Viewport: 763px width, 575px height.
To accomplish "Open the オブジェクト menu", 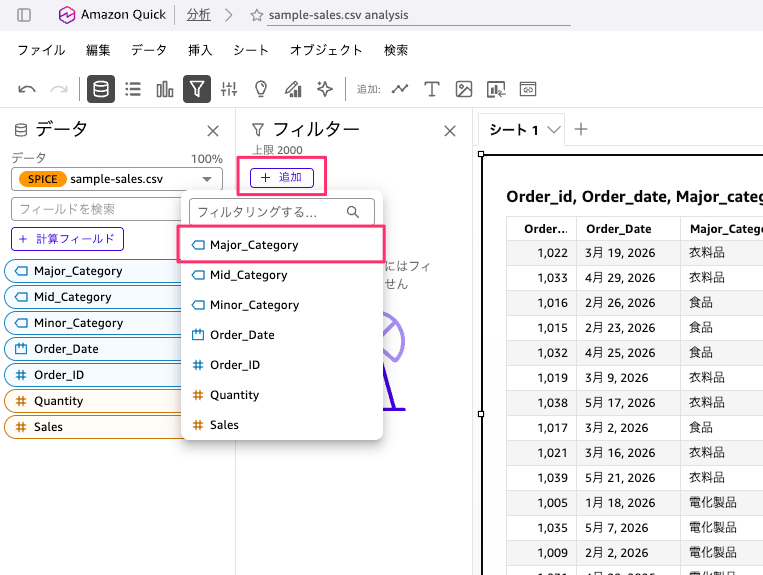I will (x=326, y=50).
